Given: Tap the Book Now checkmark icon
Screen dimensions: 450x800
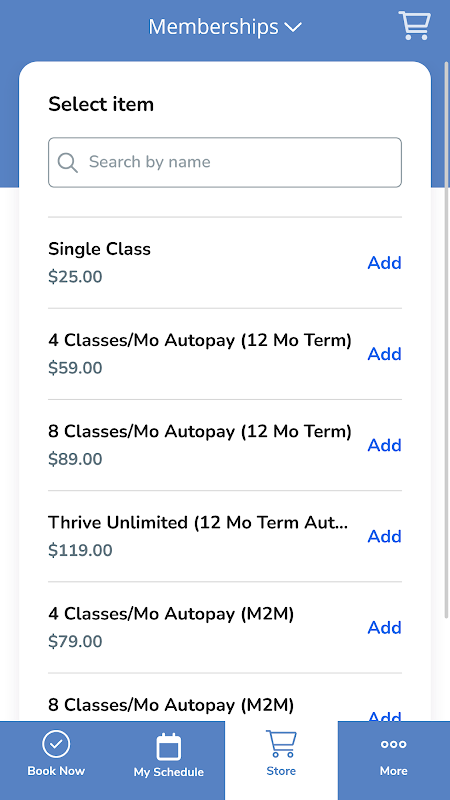Looking at the screenshot, I should [56, 744].
